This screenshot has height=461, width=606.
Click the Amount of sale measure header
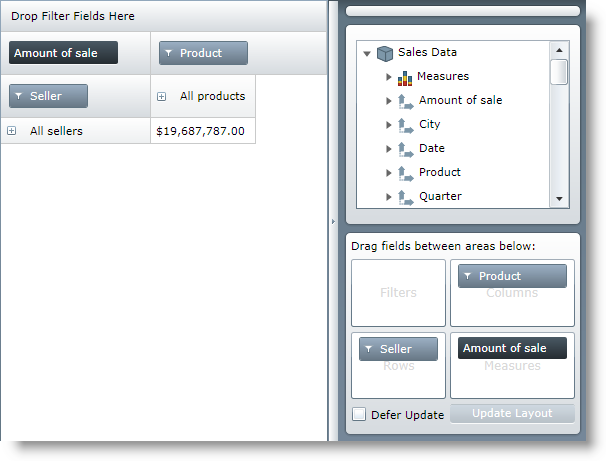click(x=63, y=53)
